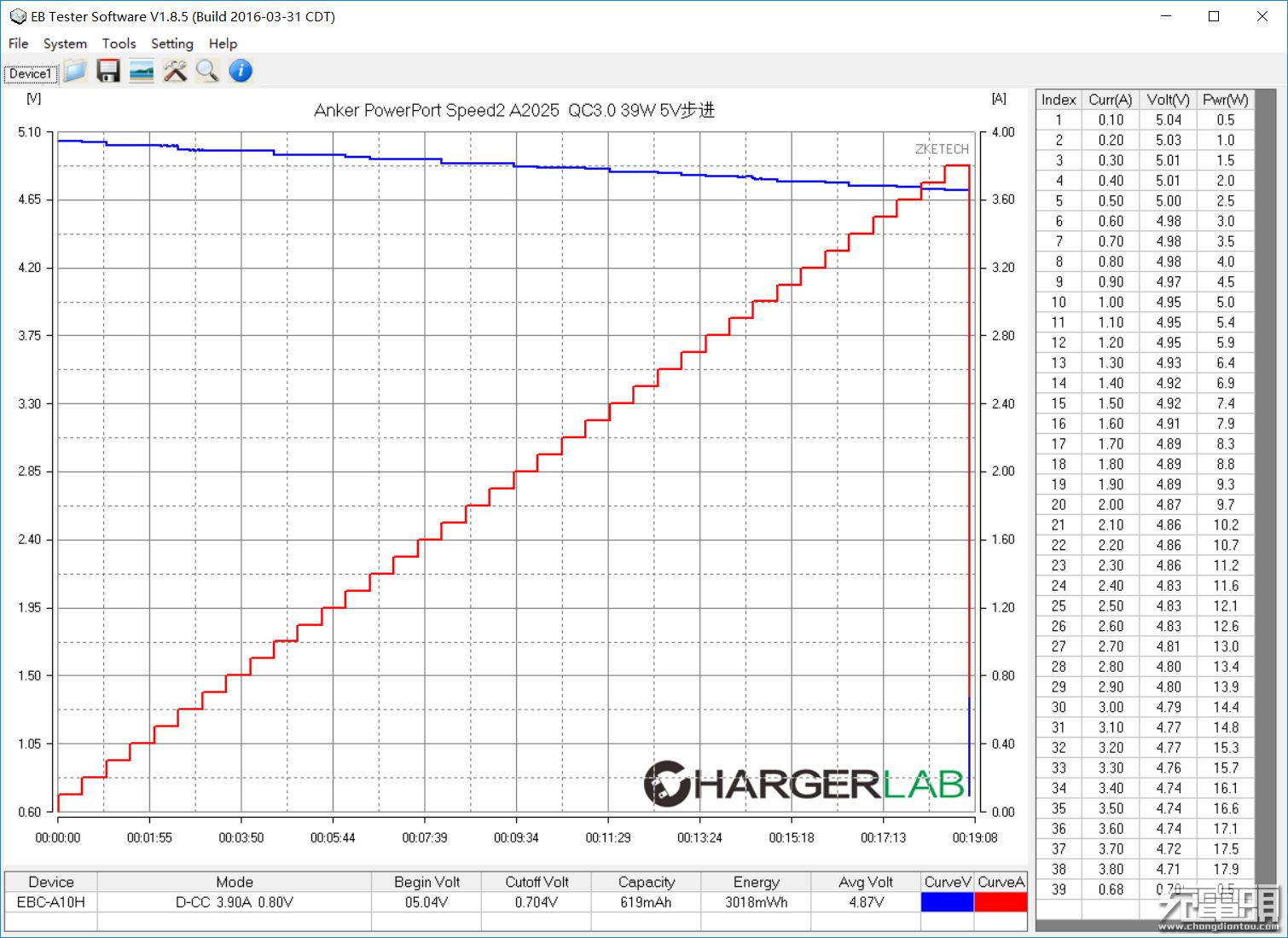
Task: Select the 0.68 current cell in row 39
Action: point(1110,889)
